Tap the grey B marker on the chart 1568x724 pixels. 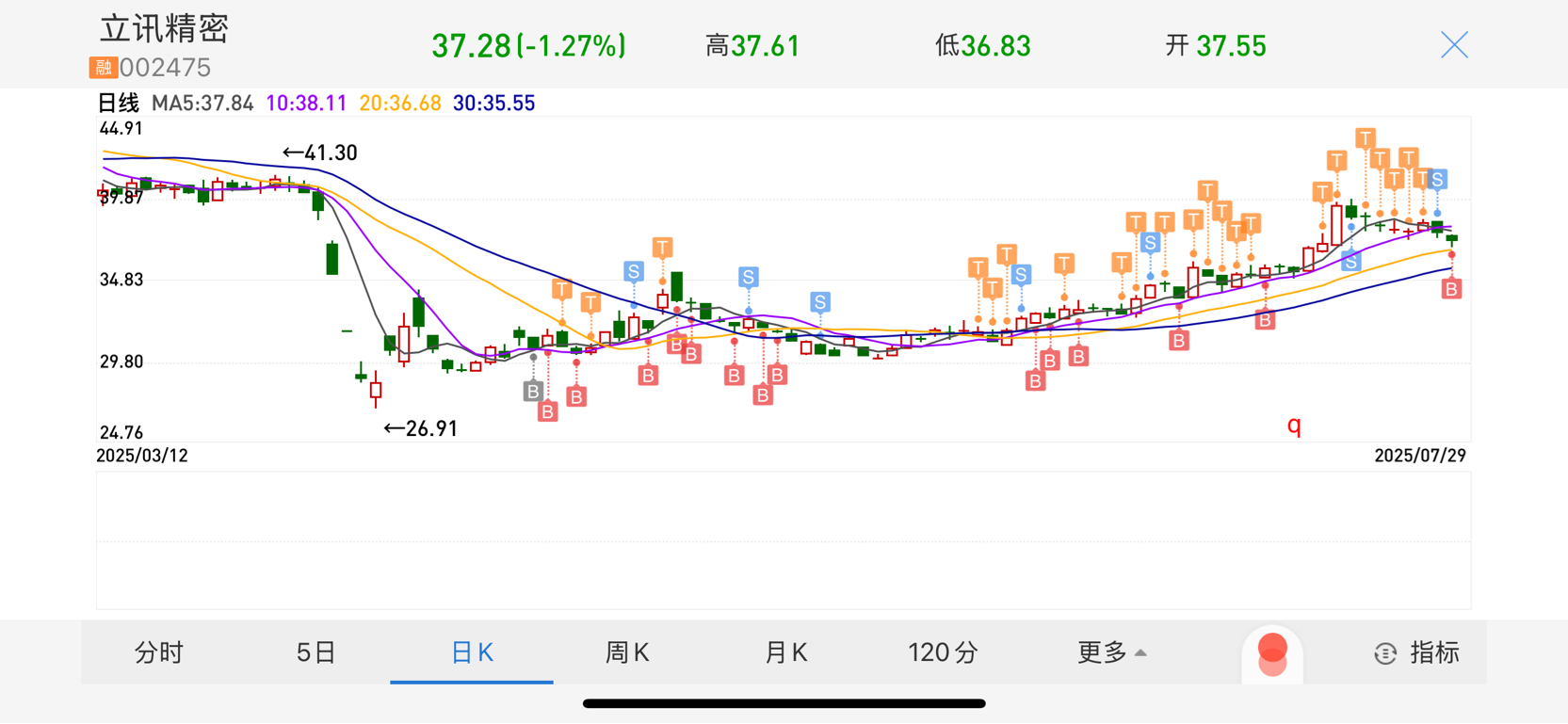[x=533, y=391]
